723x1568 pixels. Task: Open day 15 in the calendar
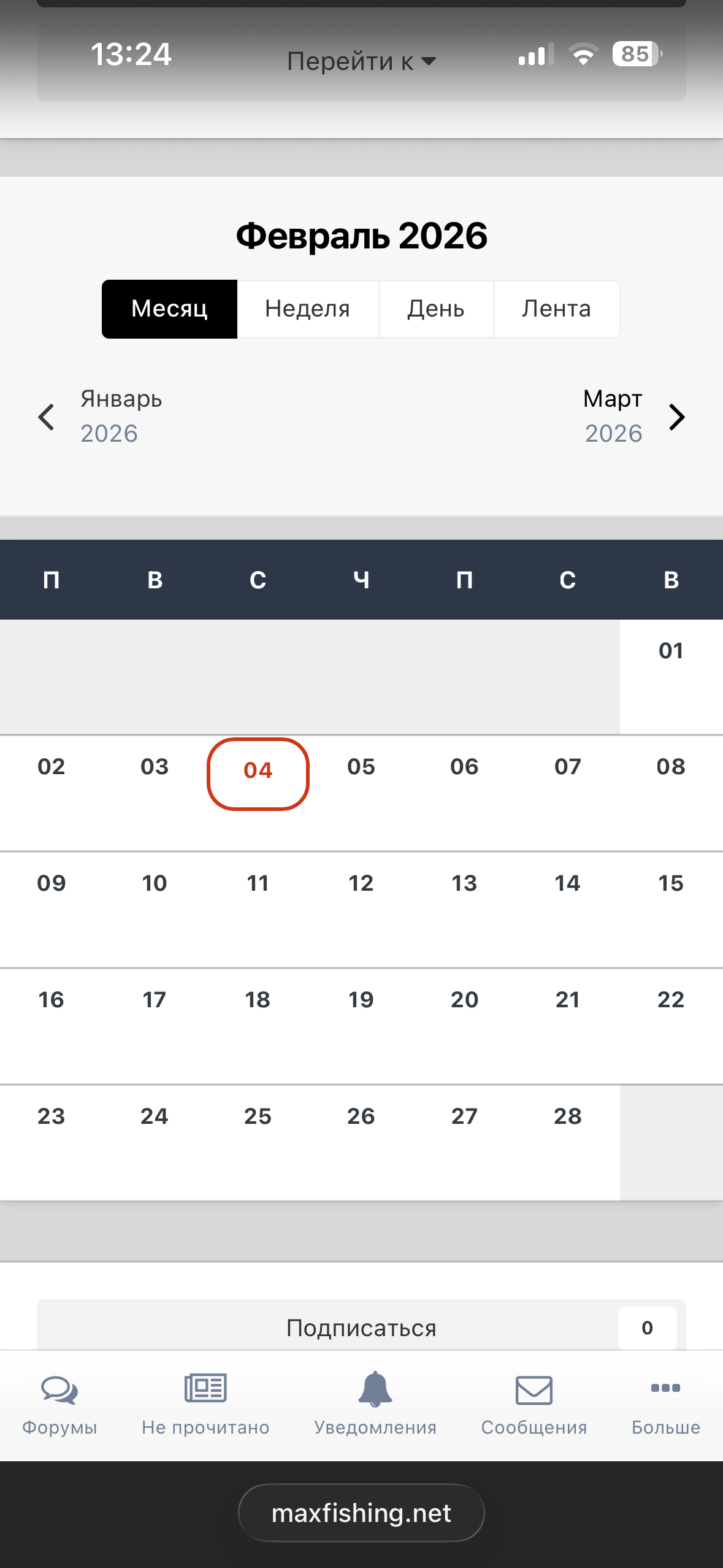click(x=671, y=883)
